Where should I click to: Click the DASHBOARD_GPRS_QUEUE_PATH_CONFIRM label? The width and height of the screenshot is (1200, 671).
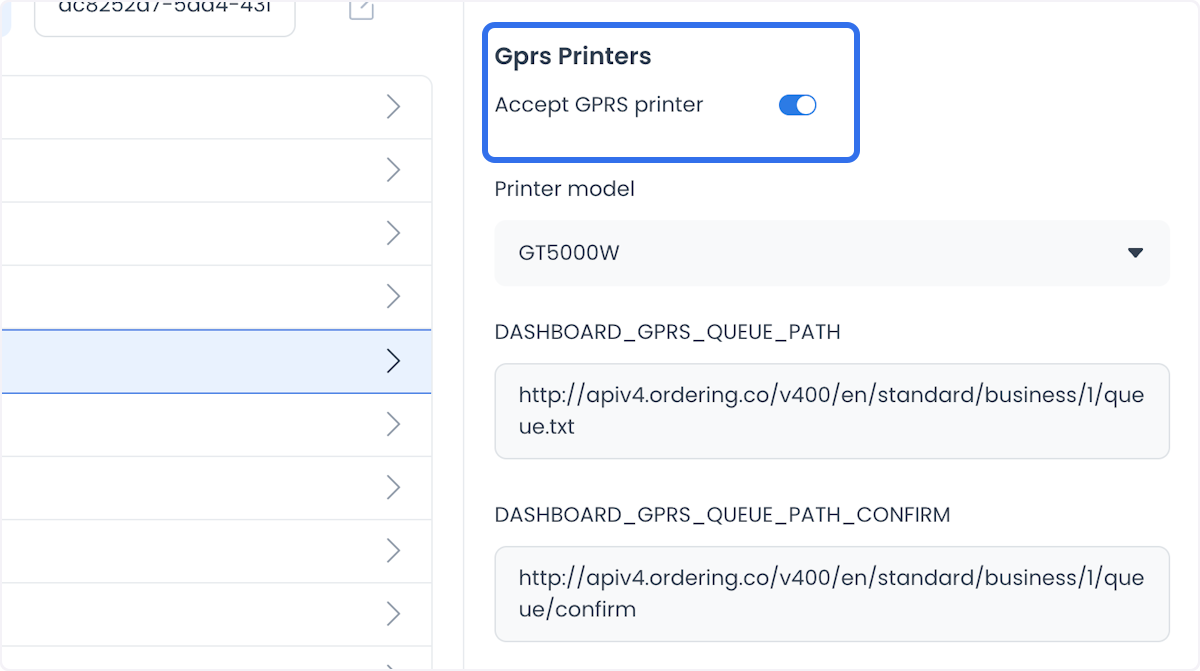[x=723, y=515]
